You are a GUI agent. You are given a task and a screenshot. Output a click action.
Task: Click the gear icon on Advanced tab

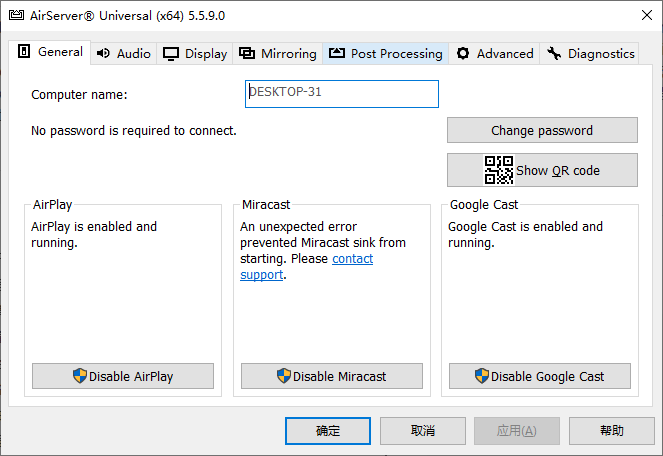463,54
